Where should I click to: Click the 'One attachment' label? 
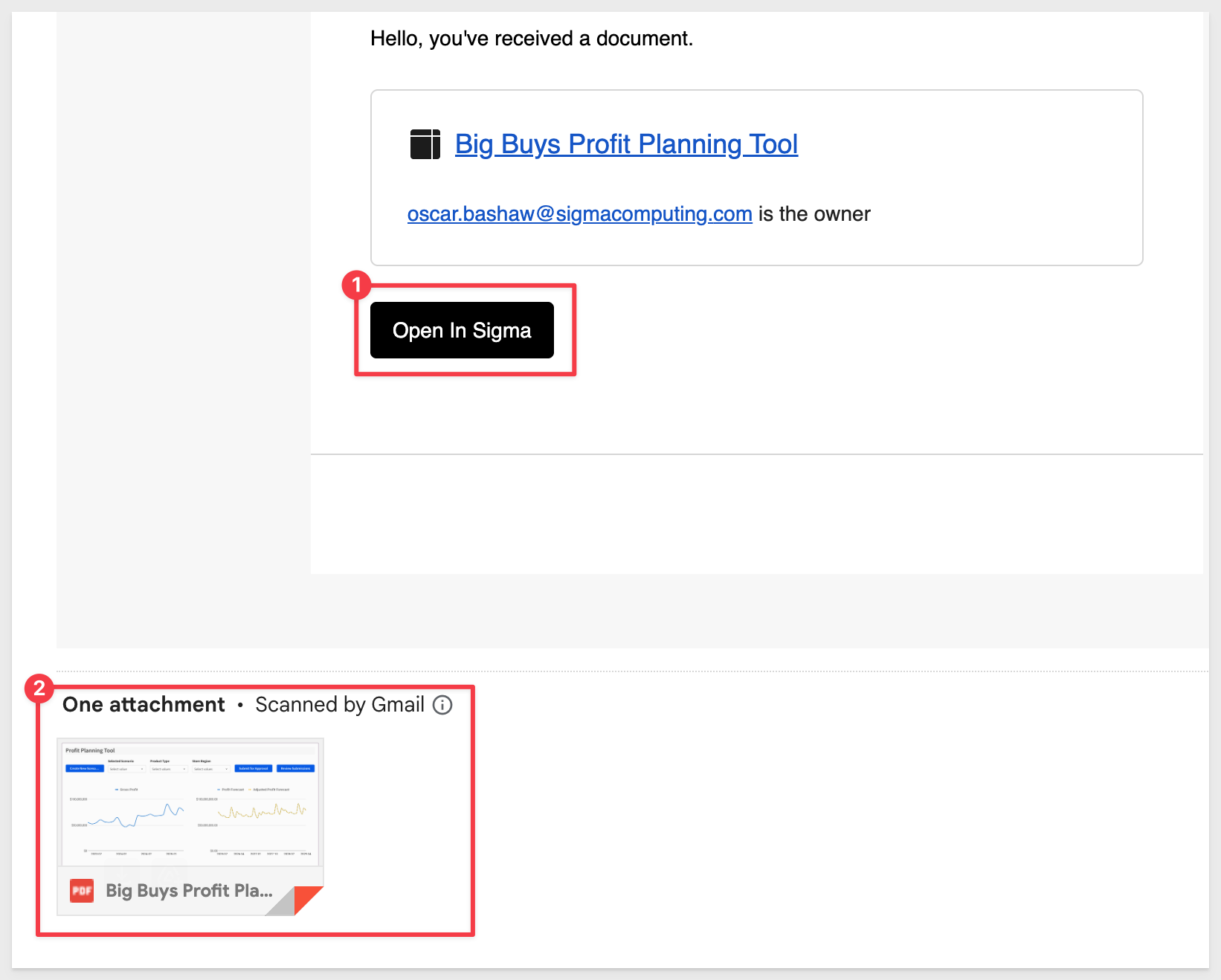click(x=144, y=705)
